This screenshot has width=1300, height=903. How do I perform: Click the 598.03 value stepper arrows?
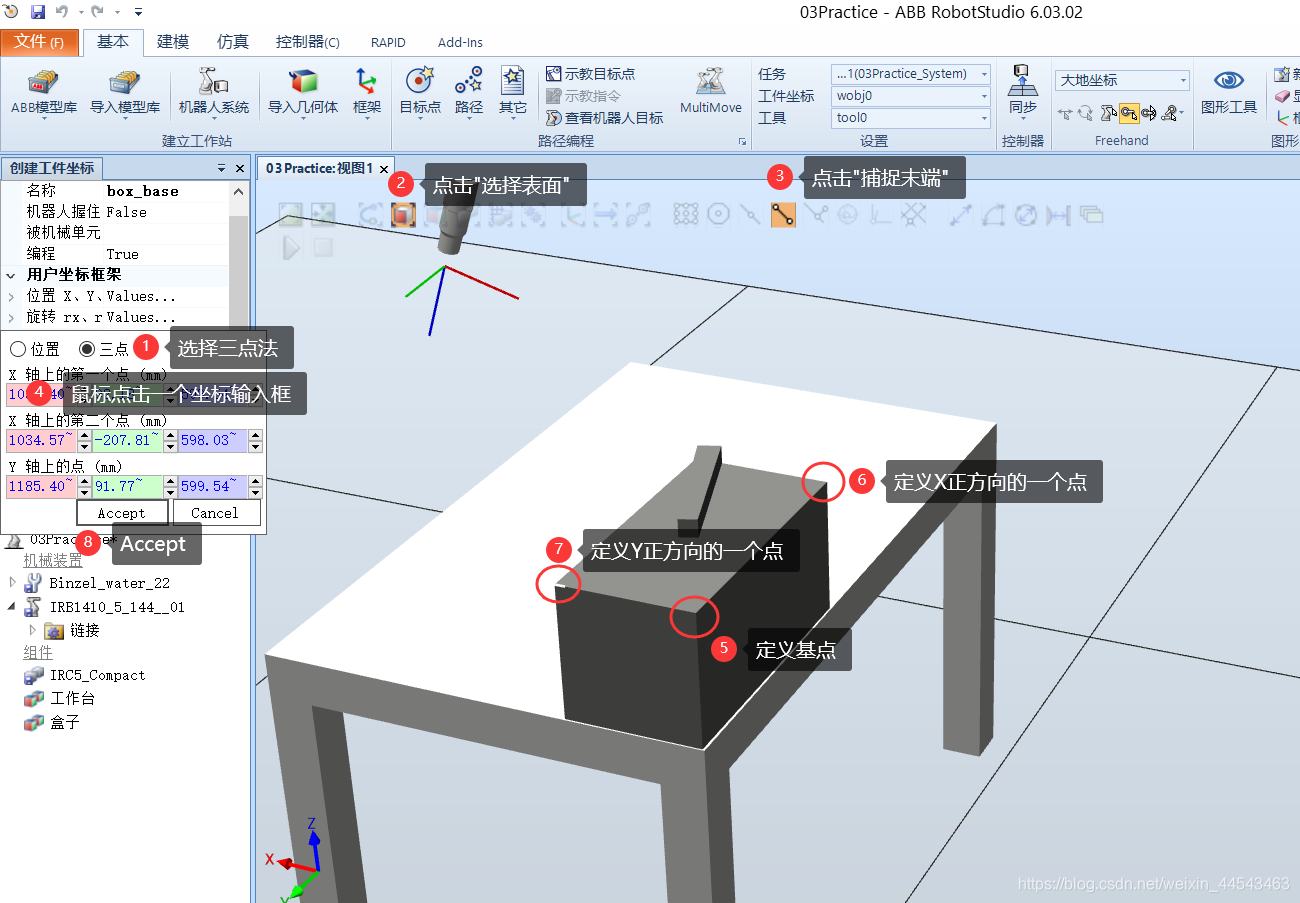pos(256,440)
